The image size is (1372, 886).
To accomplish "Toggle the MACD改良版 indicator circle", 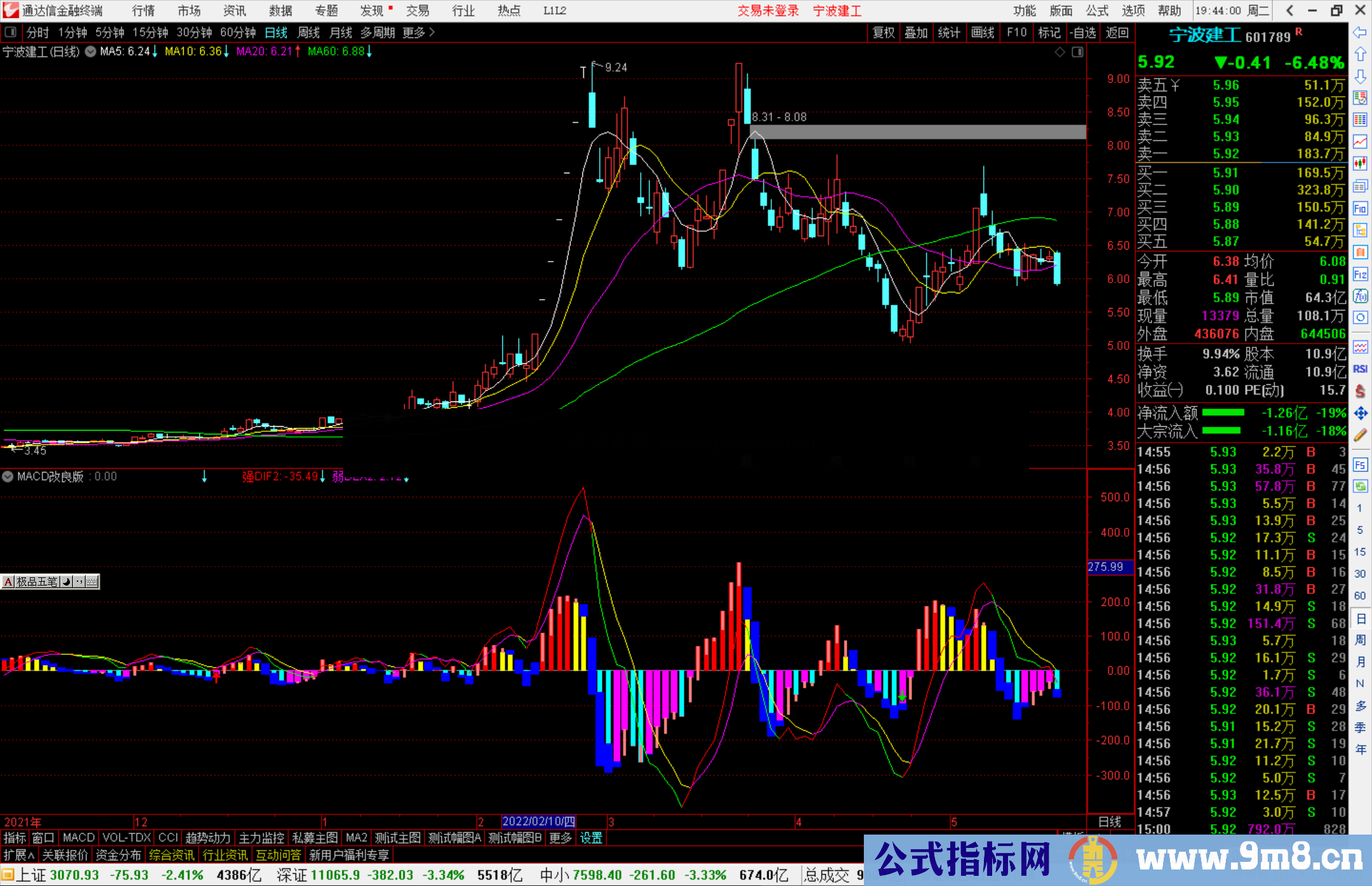I will tap(8, 476).
